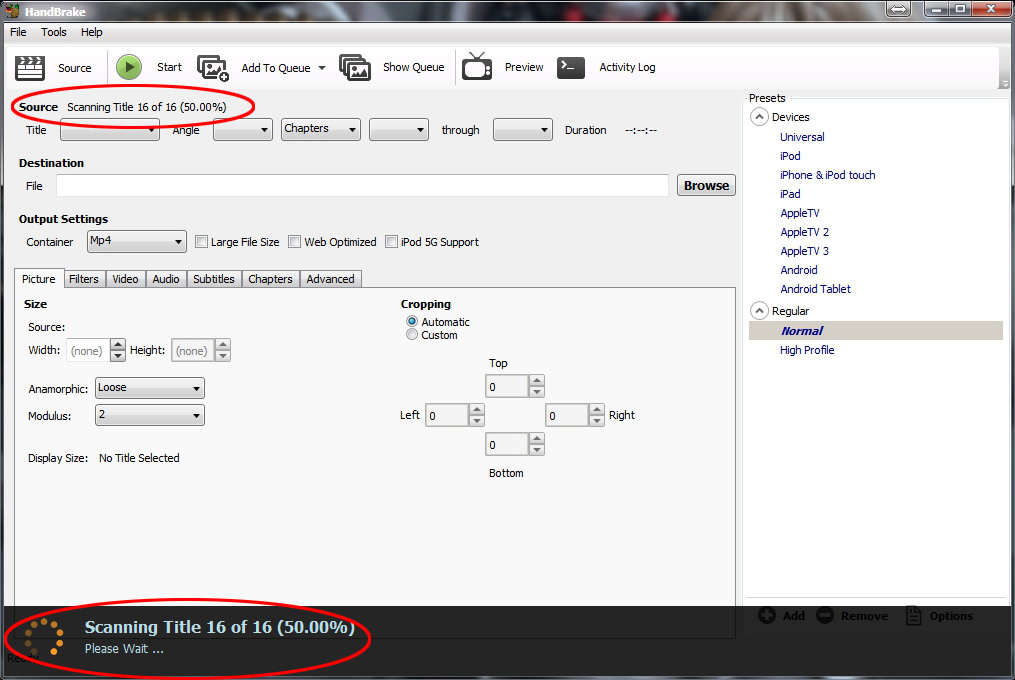Open the Activity Log terminal icon
1015x680 pixels.
571,67
